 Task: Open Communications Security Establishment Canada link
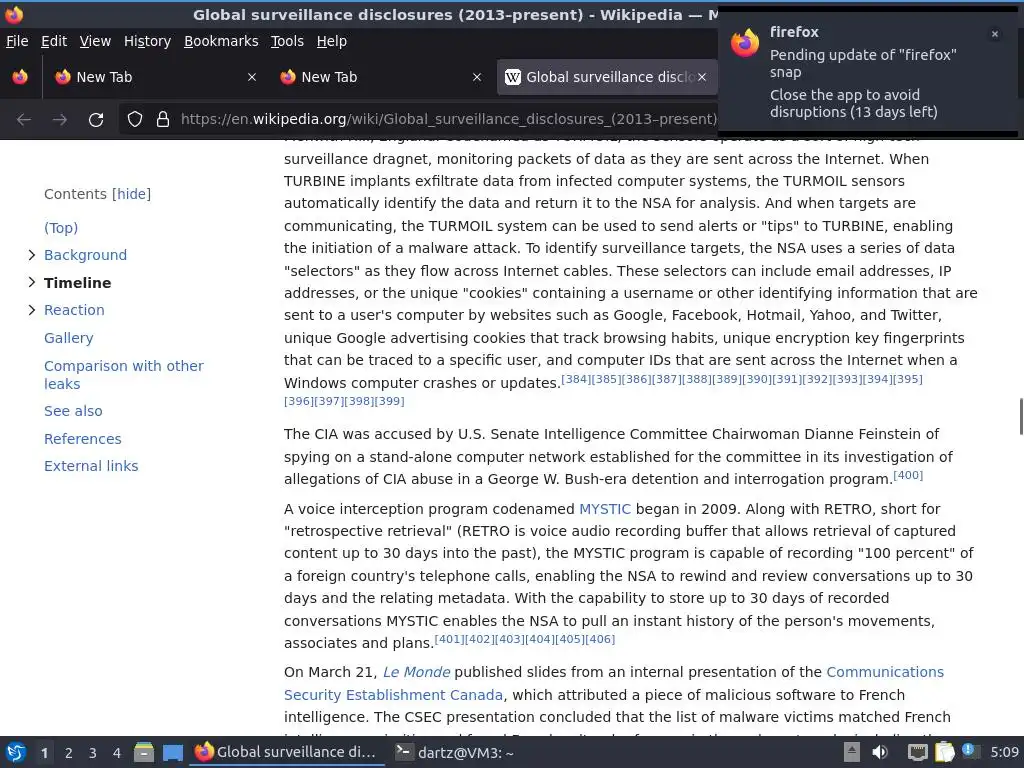(x=614, y=683)
